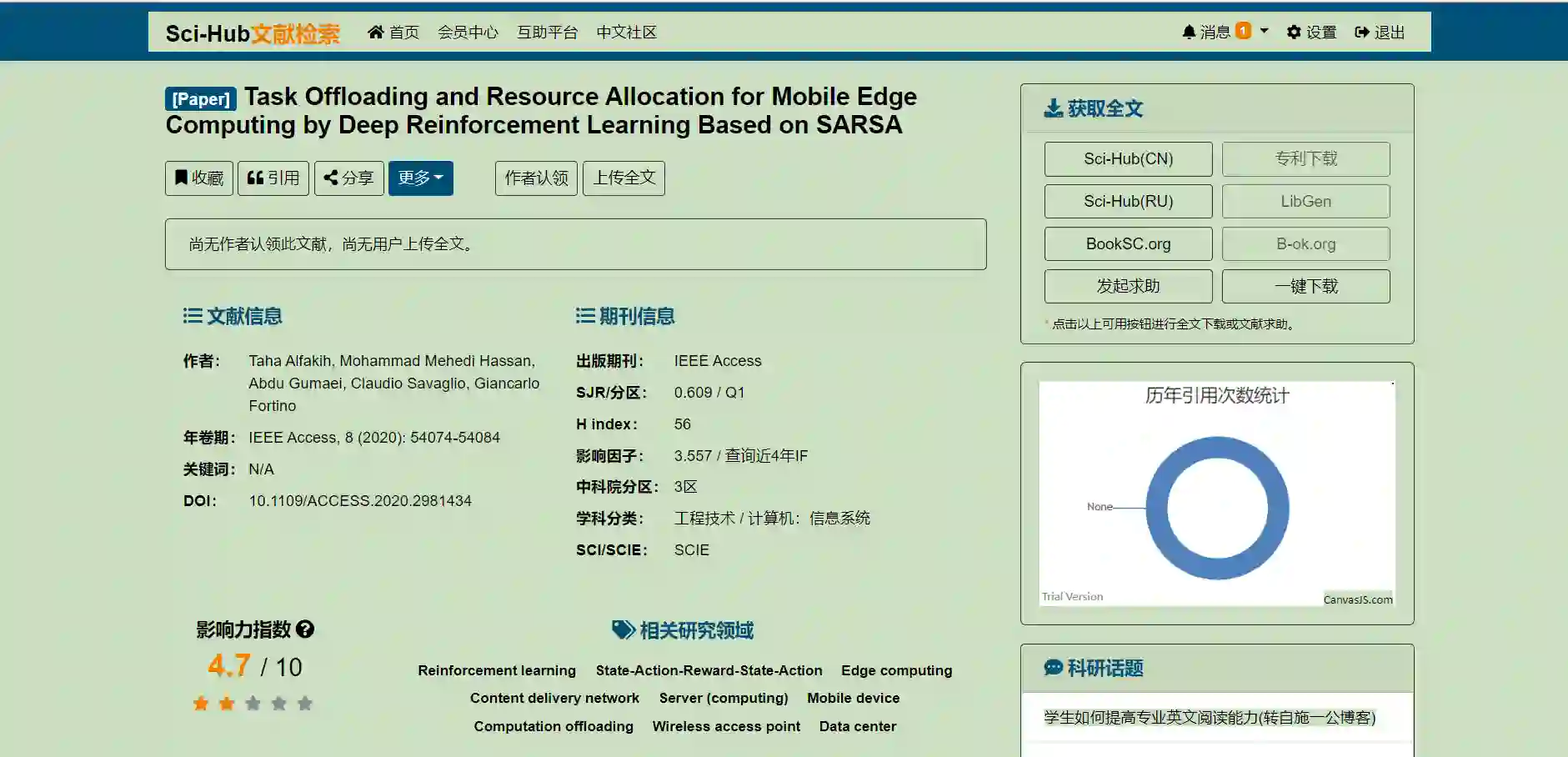Click the 作者认领 button
This screenshot has width=1568, height=757.
536,178
